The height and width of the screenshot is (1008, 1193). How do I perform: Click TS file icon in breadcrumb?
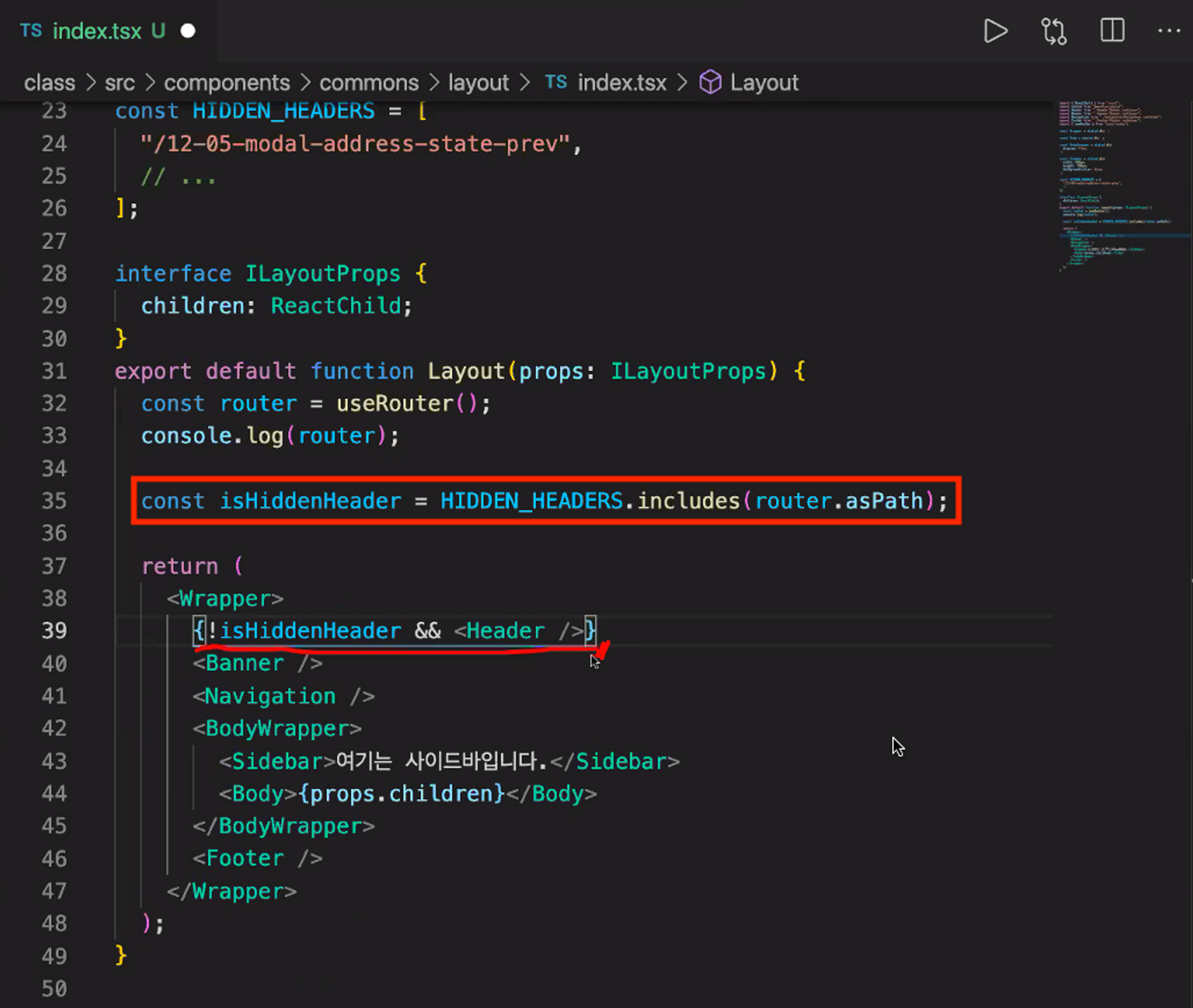click(x=556, y=82)
